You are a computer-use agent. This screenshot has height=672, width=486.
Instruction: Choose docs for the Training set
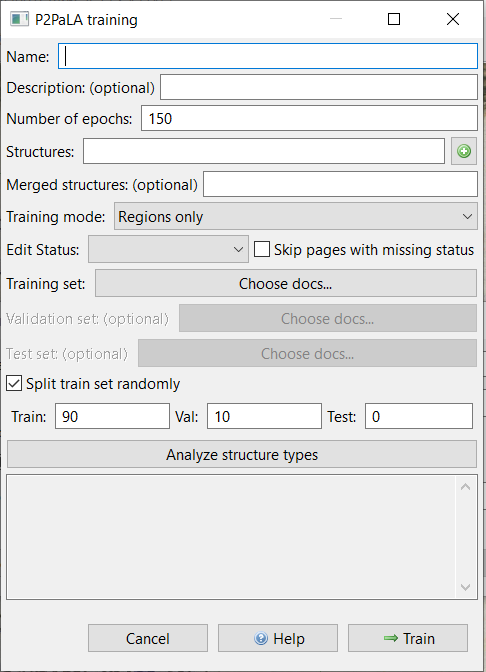tap(286, 283)
